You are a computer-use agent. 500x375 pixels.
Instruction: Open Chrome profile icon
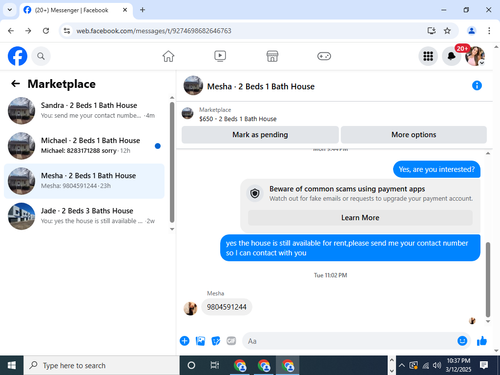coord(471,31)
